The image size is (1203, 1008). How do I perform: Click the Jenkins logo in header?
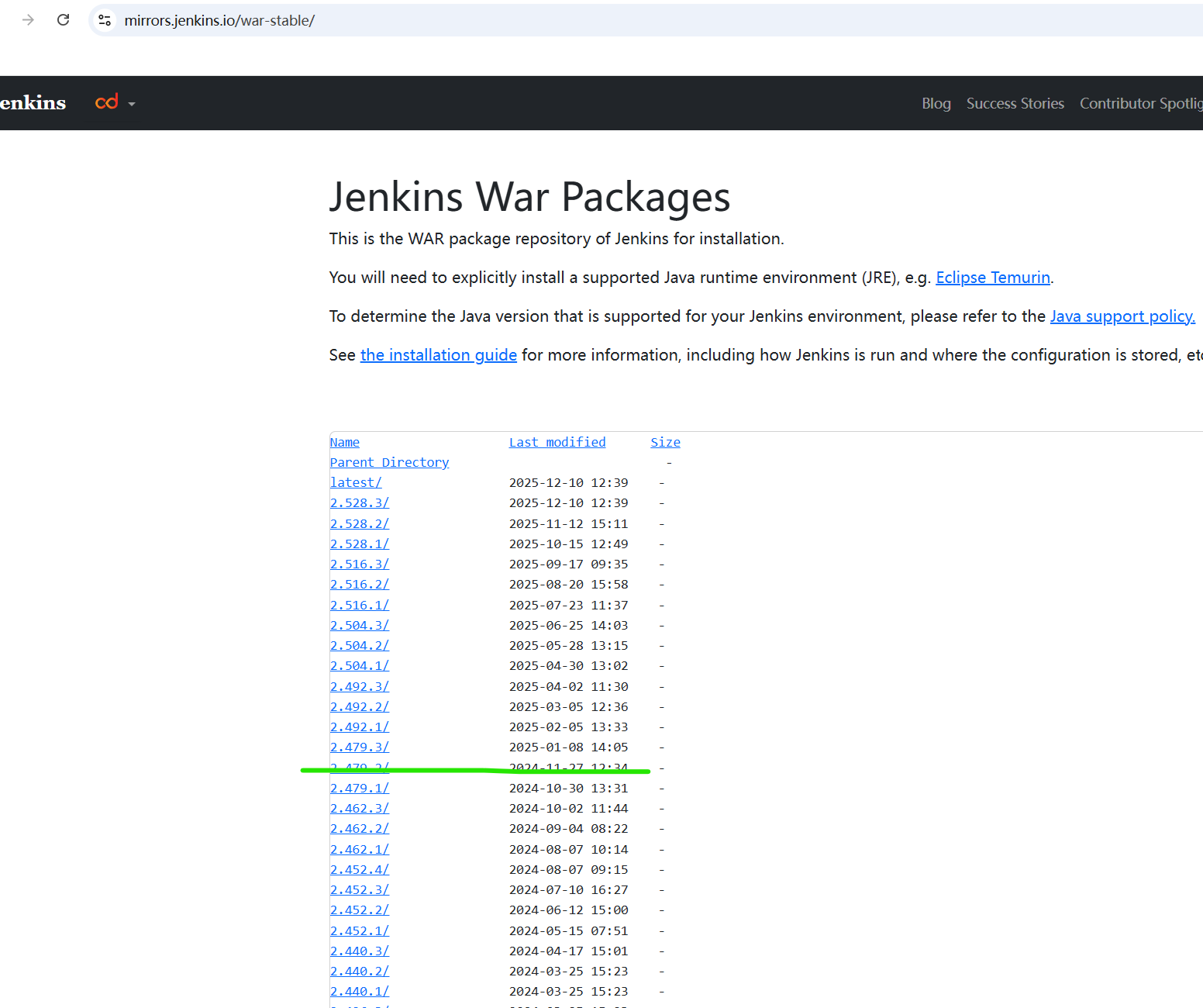click(33, 102)
